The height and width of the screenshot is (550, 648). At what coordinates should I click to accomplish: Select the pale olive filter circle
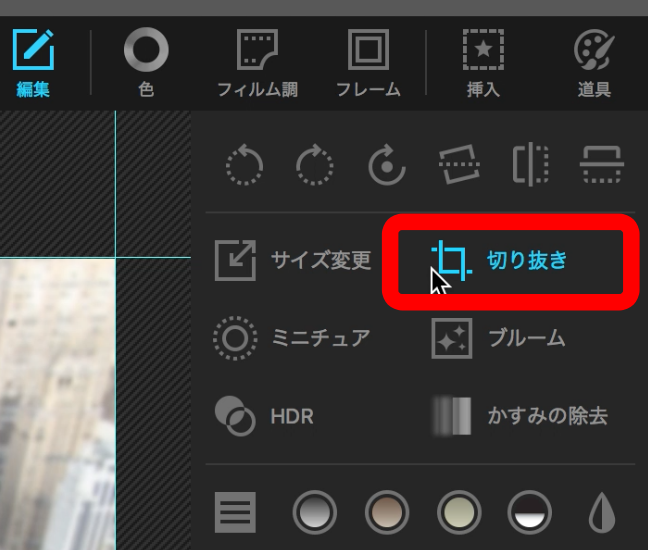(x=459, y=512)
